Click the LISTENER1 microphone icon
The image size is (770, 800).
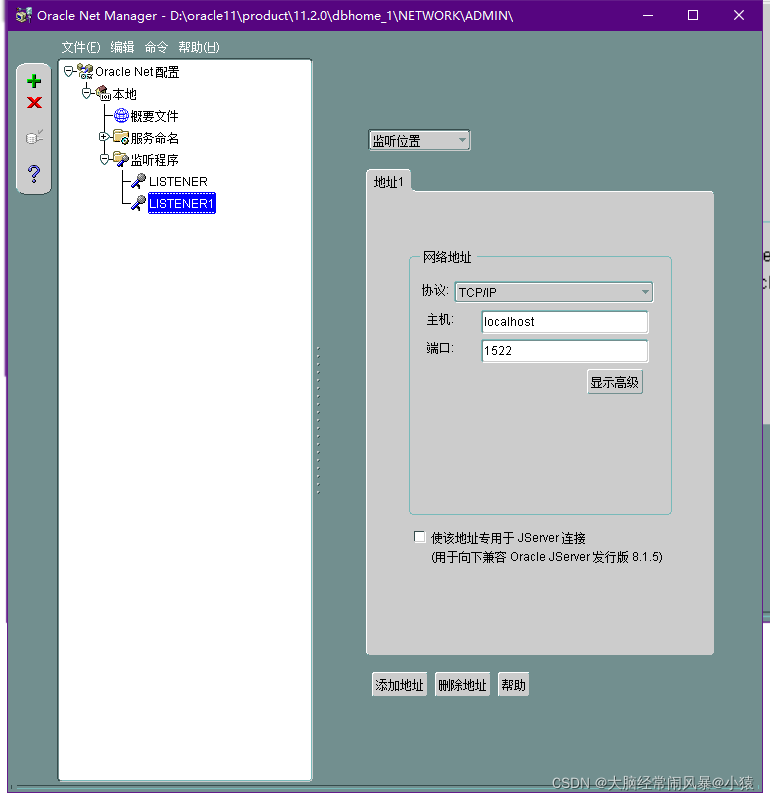click(x=138, y=203)
